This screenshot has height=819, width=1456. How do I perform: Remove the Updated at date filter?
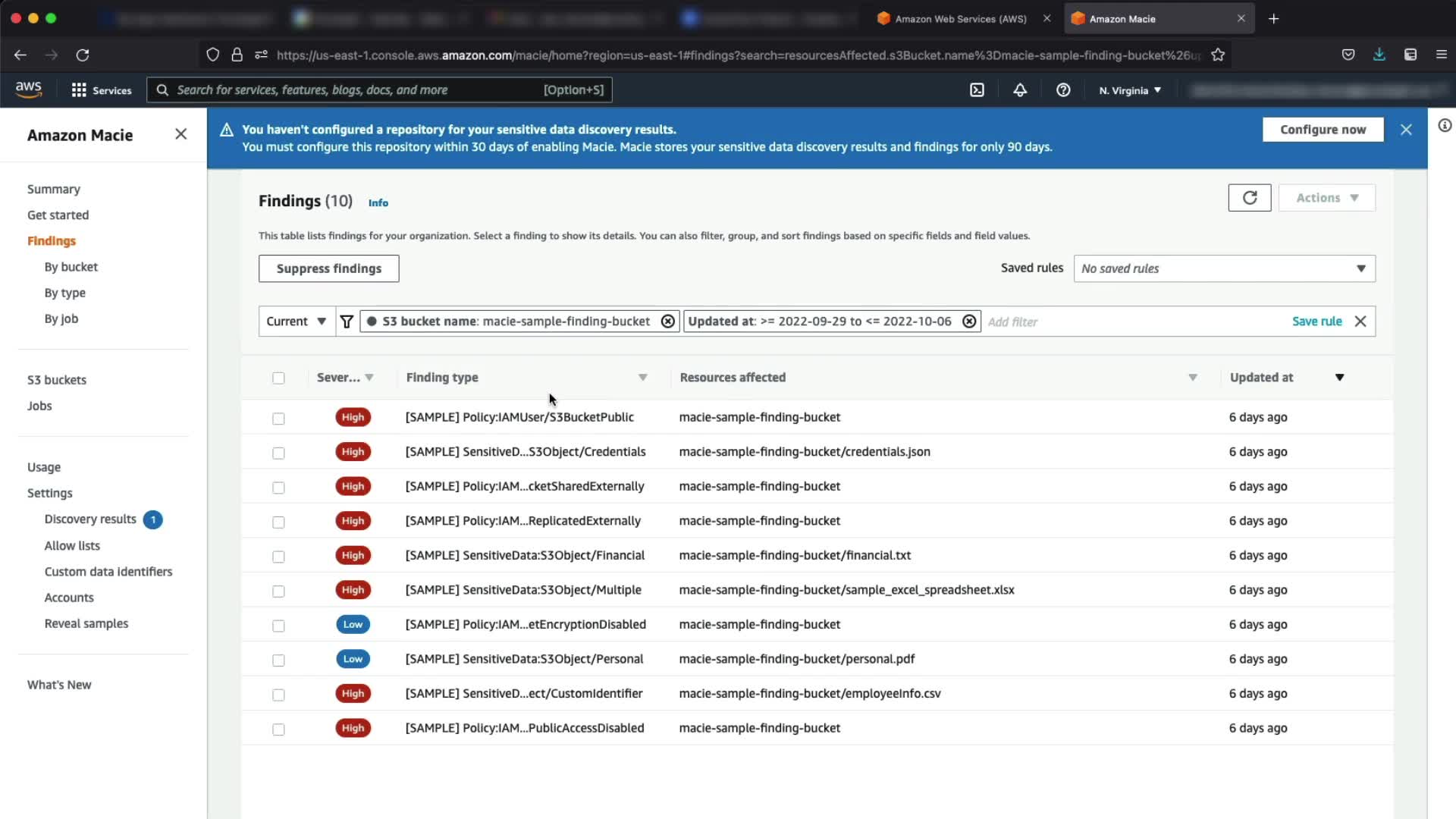point(969,322)
